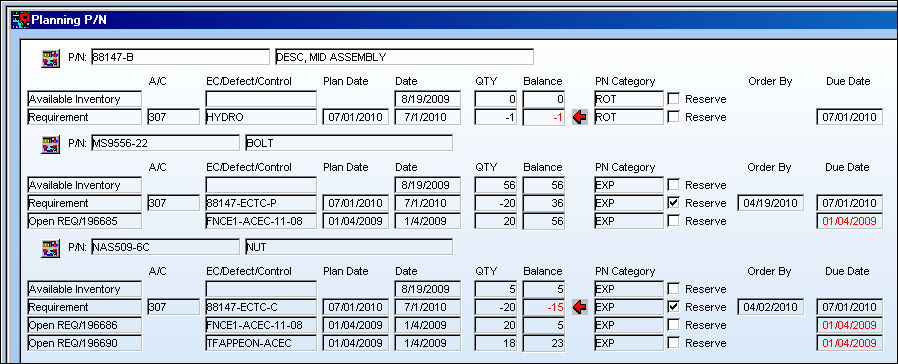Toggle Reserve on the HYDRO requirement row
This screenshot has height=364, width=898.
[x=674, y=117]
